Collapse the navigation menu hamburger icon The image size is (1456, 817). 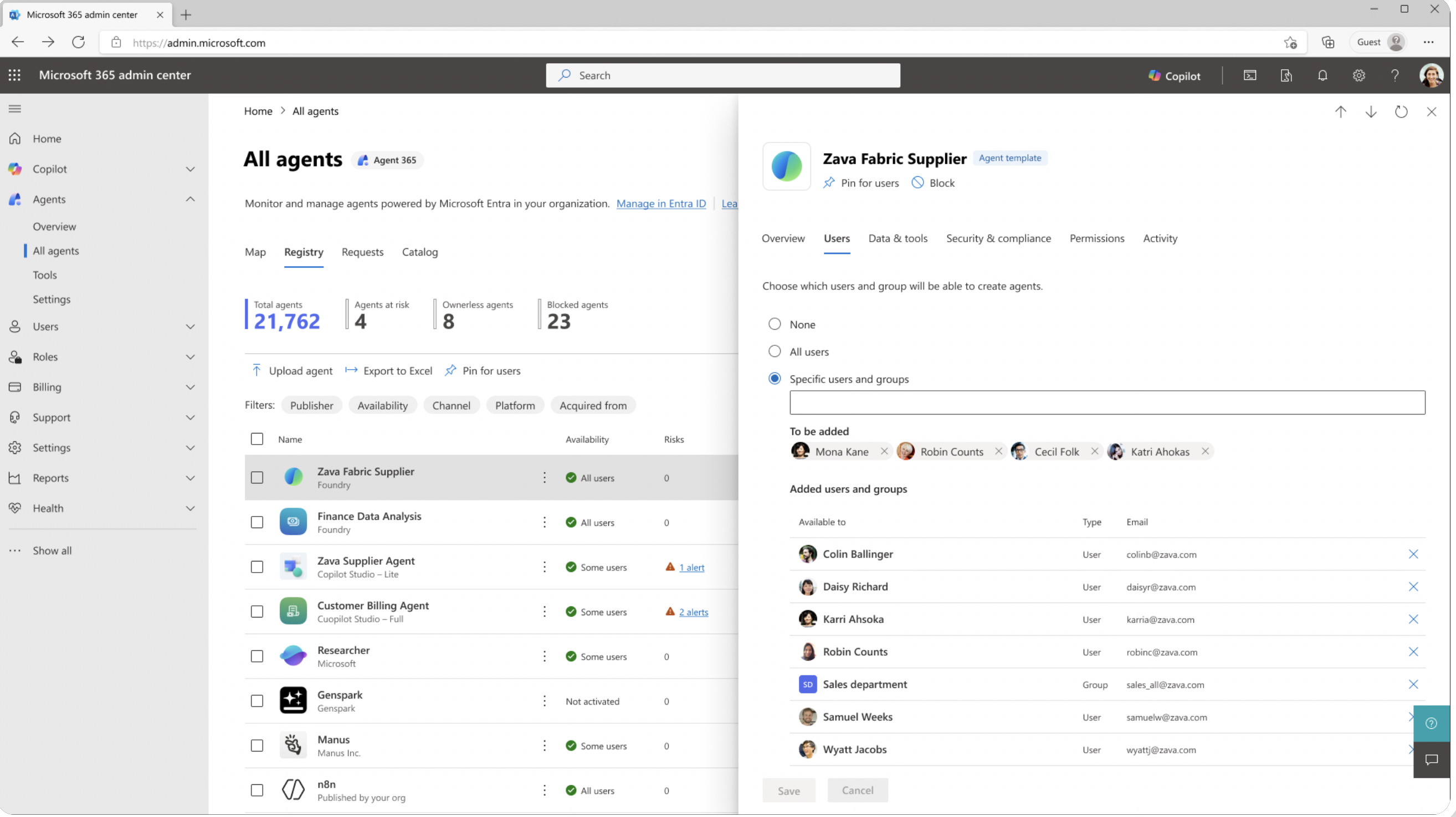16,109
